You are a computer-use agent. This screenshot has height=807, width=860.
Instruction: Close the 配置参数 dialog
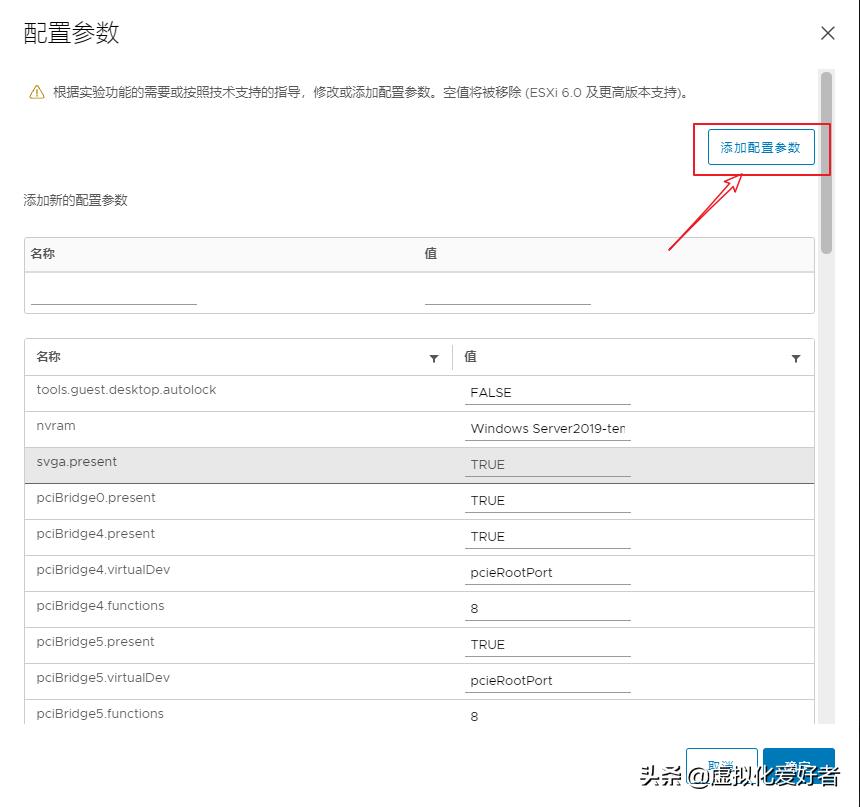point(827,33)
